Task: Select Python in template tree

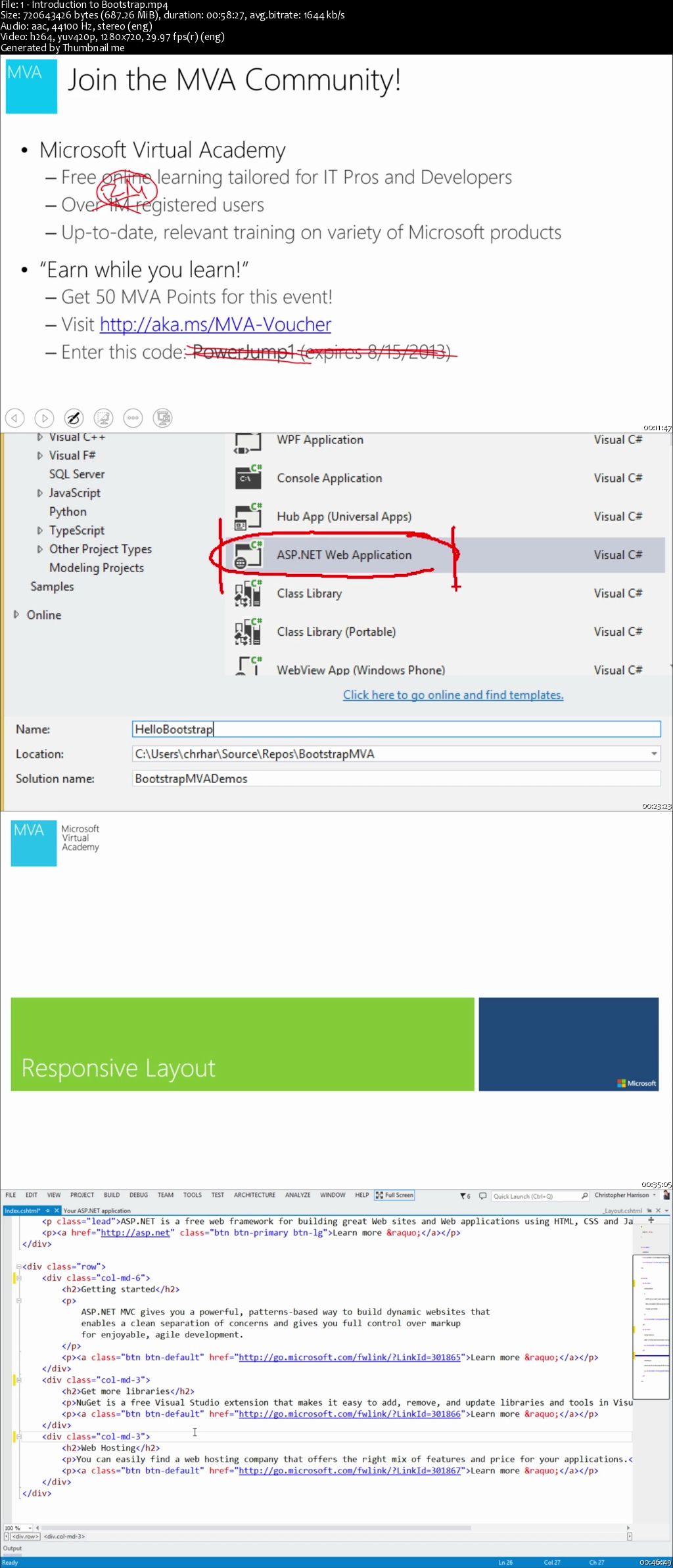Action: [68, 512]
